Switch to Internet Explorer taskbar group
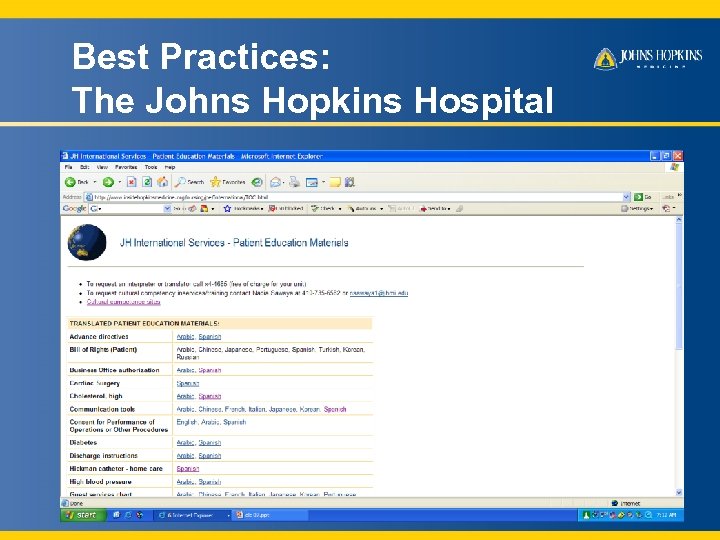The height and width of the screenshot is (540, 720). tap(193, 515)
